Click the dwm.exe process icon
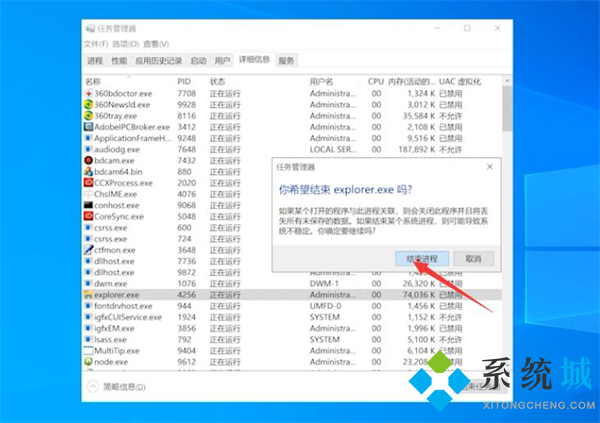The image size is (600, 423). pyautogui.click(x=88, y=283)
